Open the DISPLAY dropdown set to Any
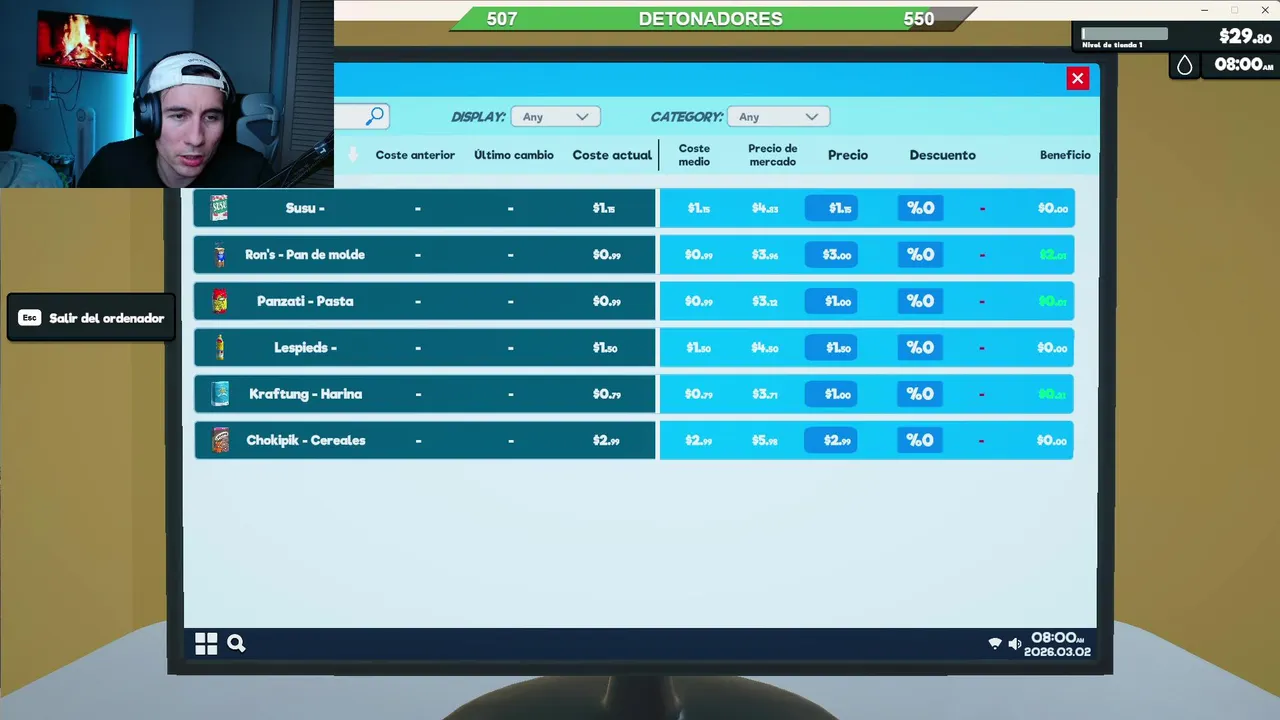 pyautogui.click(x=556, y=117)
